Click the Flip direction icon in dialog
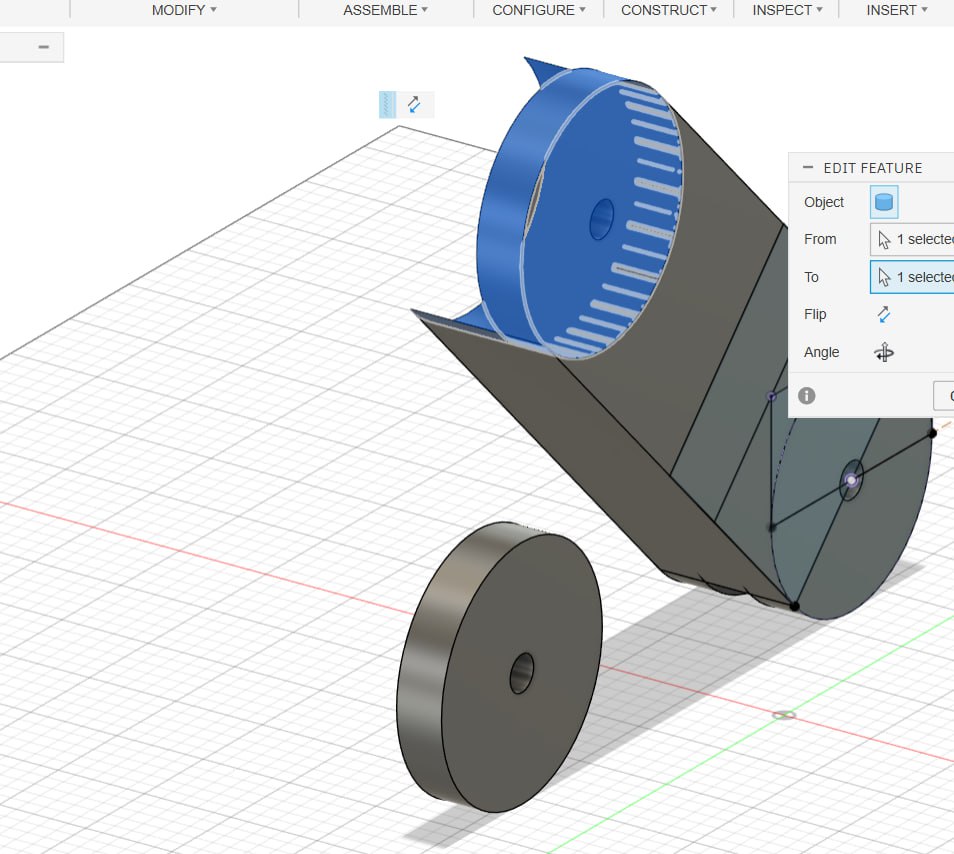954x854 pixels. point(884,314)
